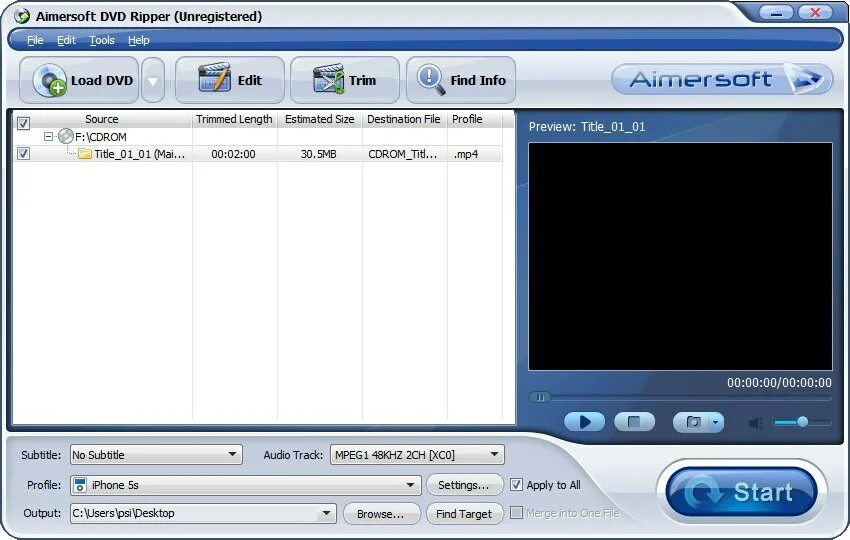Toggle the Apply to All checkbox

517,484
